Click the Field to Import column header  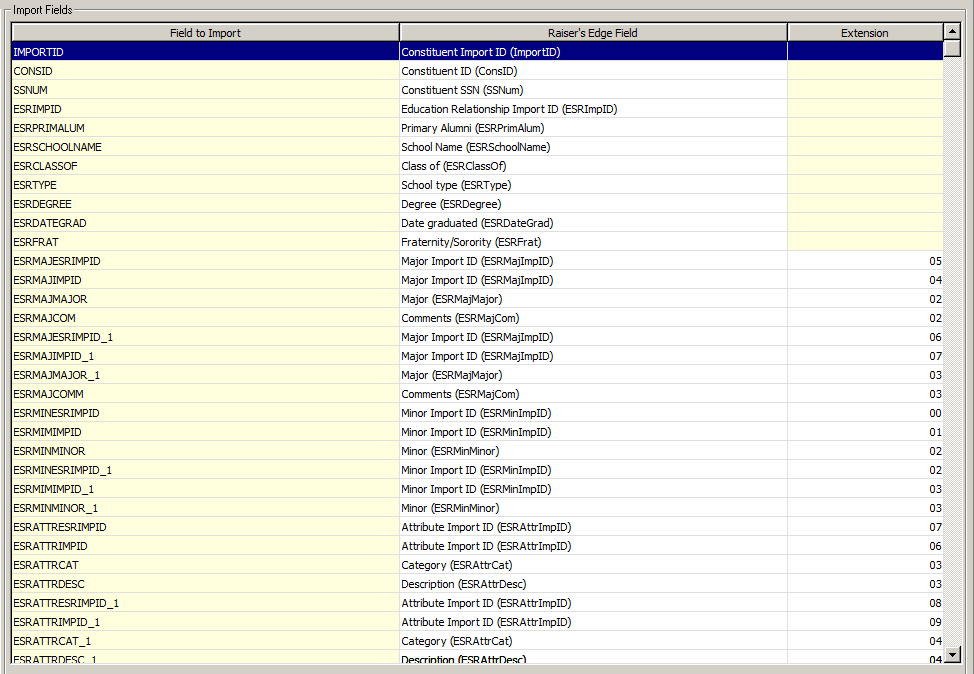(205, 33)
